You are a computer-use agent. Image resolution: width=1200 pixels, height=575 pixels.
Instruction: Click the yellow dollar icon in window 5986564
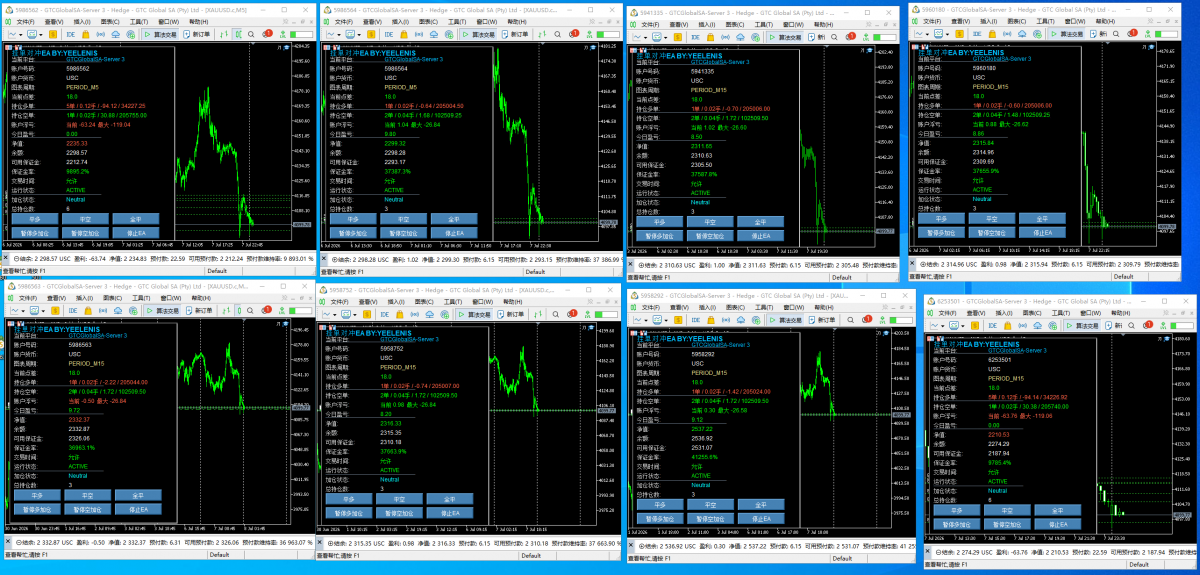coord(371,34)
